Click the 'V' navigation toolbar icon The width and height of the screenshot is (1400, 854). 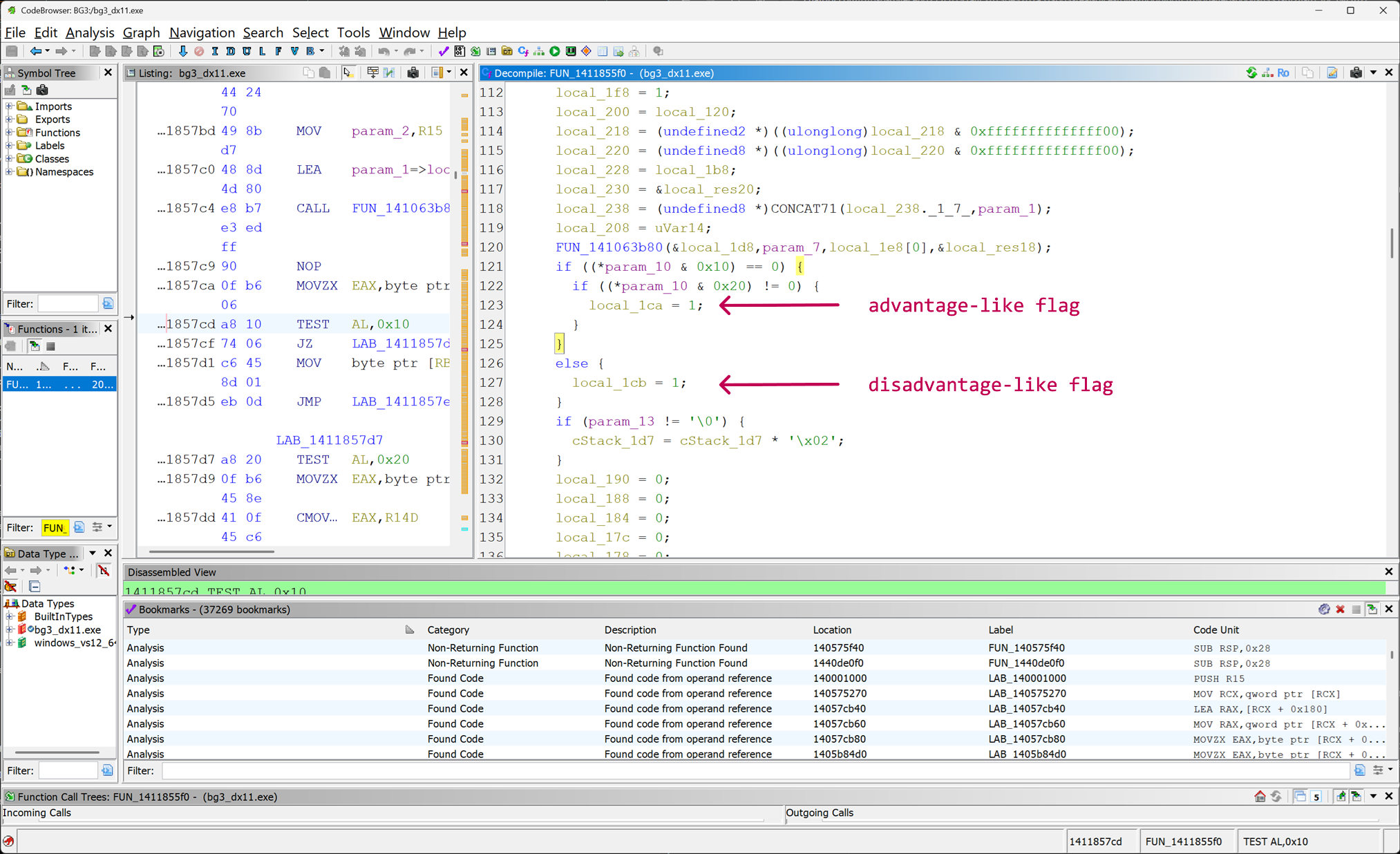[x=294, y=51]
